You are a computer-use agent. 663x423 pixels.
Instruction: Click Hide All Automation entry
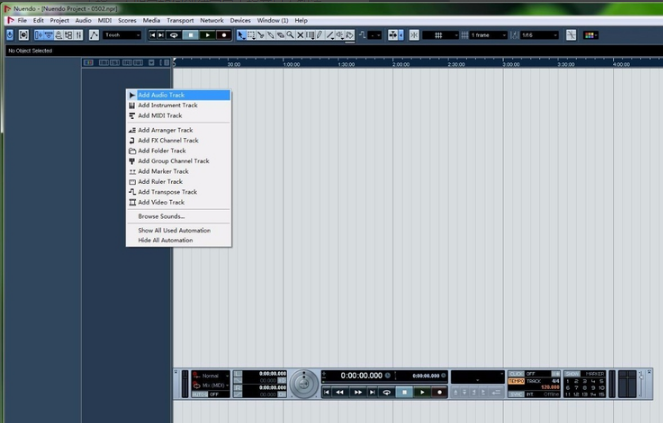pyautogui.click(x=165, y=240)
